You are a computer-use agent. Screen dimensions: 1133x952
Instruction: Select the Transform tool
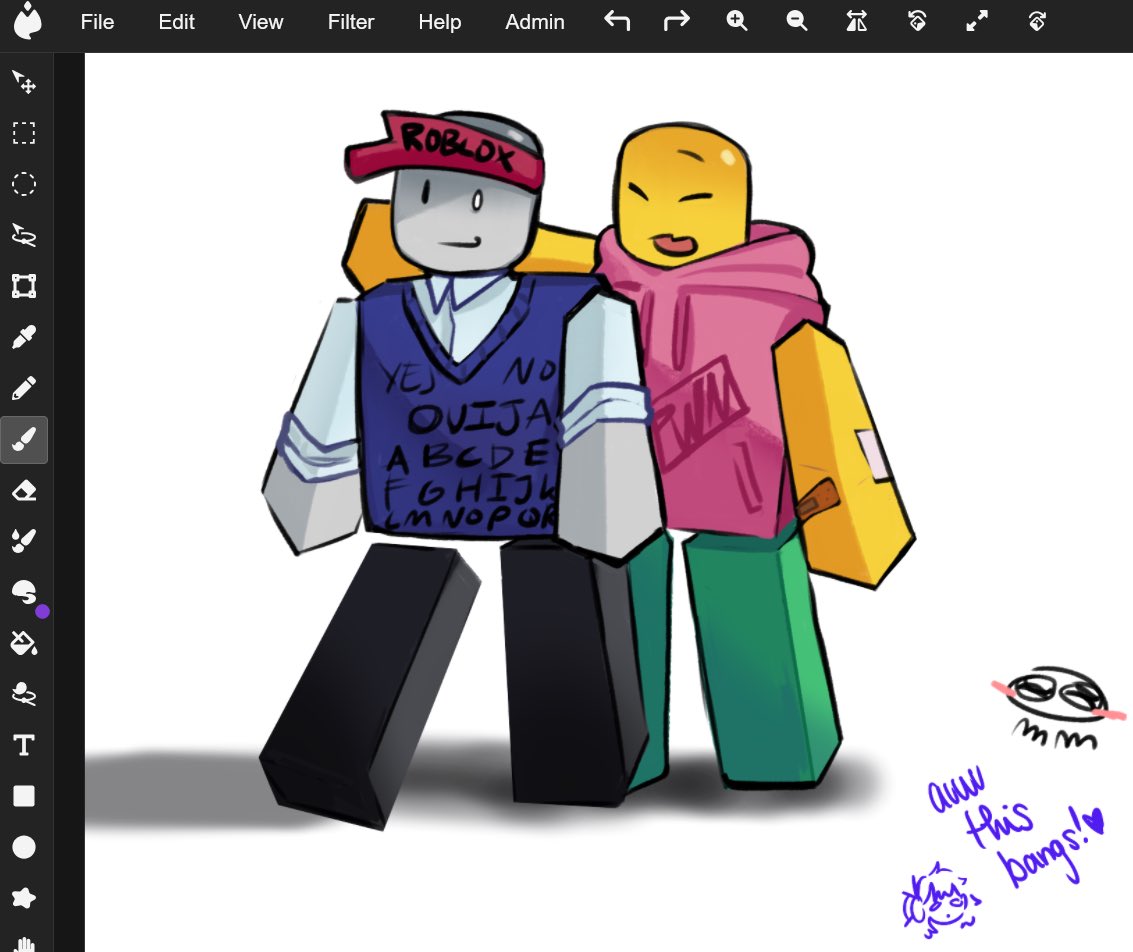coord(24,286)
